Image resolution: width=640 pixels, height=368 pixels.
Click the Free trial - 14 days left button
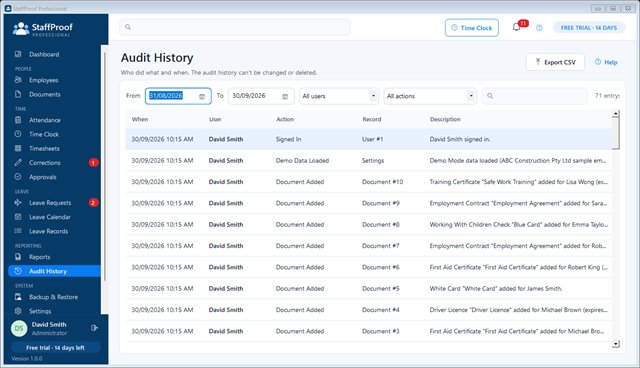click(55, 348)
